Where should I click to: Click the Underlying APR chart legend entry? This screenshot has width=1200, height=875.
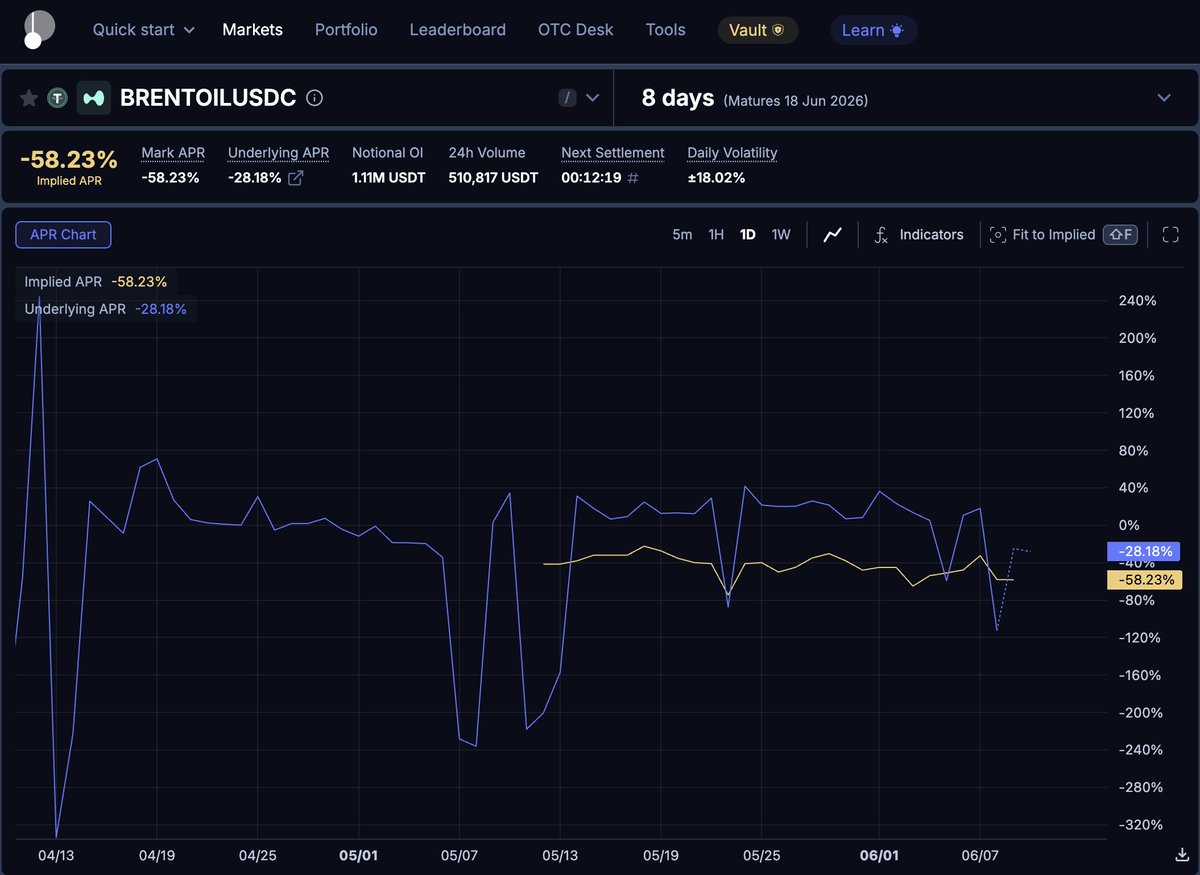click(x=106, y=309)
